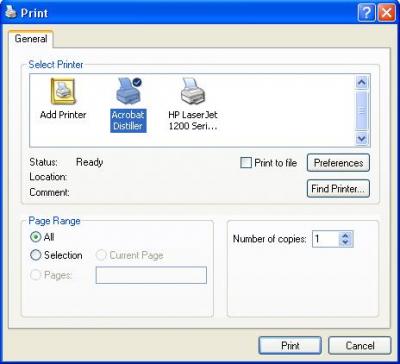
Task: Click the 'HP LaserJet 1200 Seri...' label
Action: (x=193, y=121)
